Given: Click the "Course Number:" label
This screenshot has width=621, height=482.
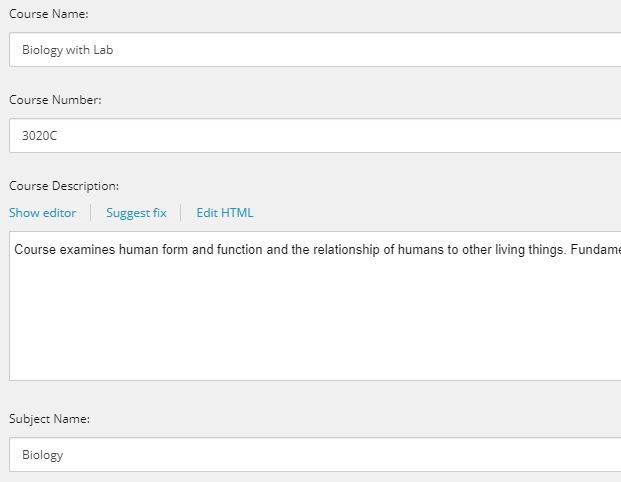Looking at the screenshot, I should [55, 100].
